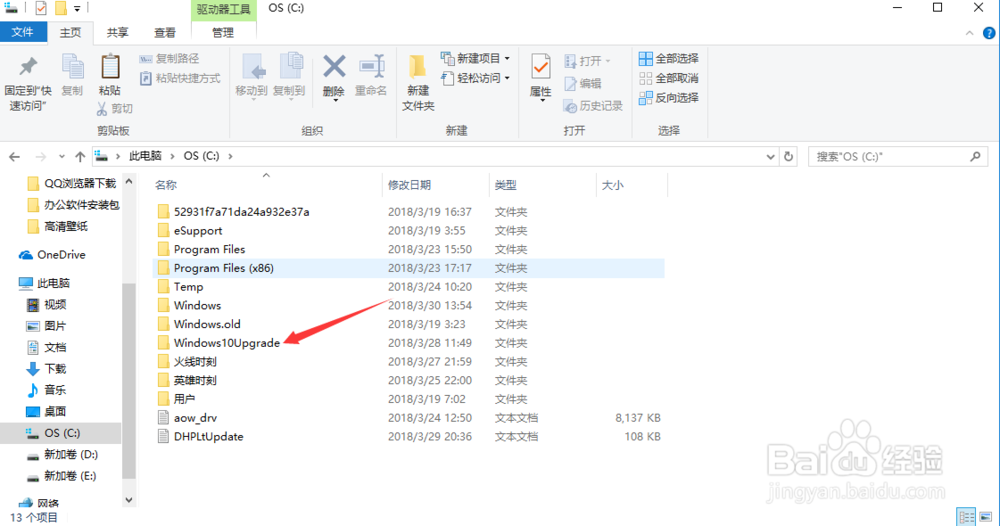Click the Up one level arrow
This screenshot has width=1000, height=526.
[x=80, y=156]
